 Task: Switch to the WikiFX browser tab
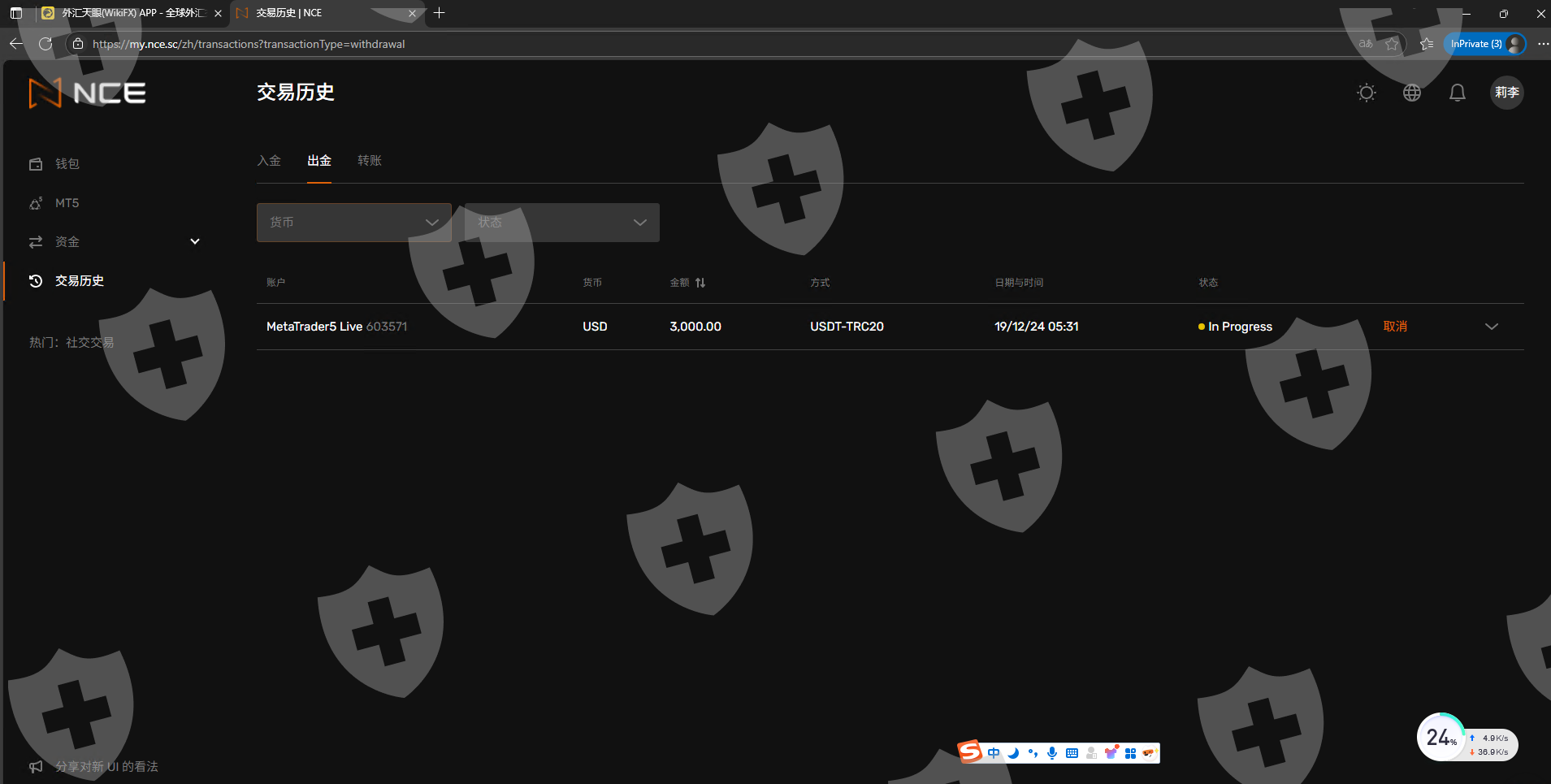point(130,13)
